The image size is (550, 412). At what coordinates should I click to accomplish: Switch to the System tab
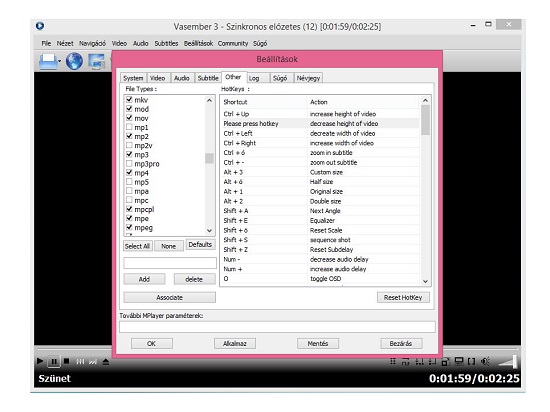pos(133,78)
